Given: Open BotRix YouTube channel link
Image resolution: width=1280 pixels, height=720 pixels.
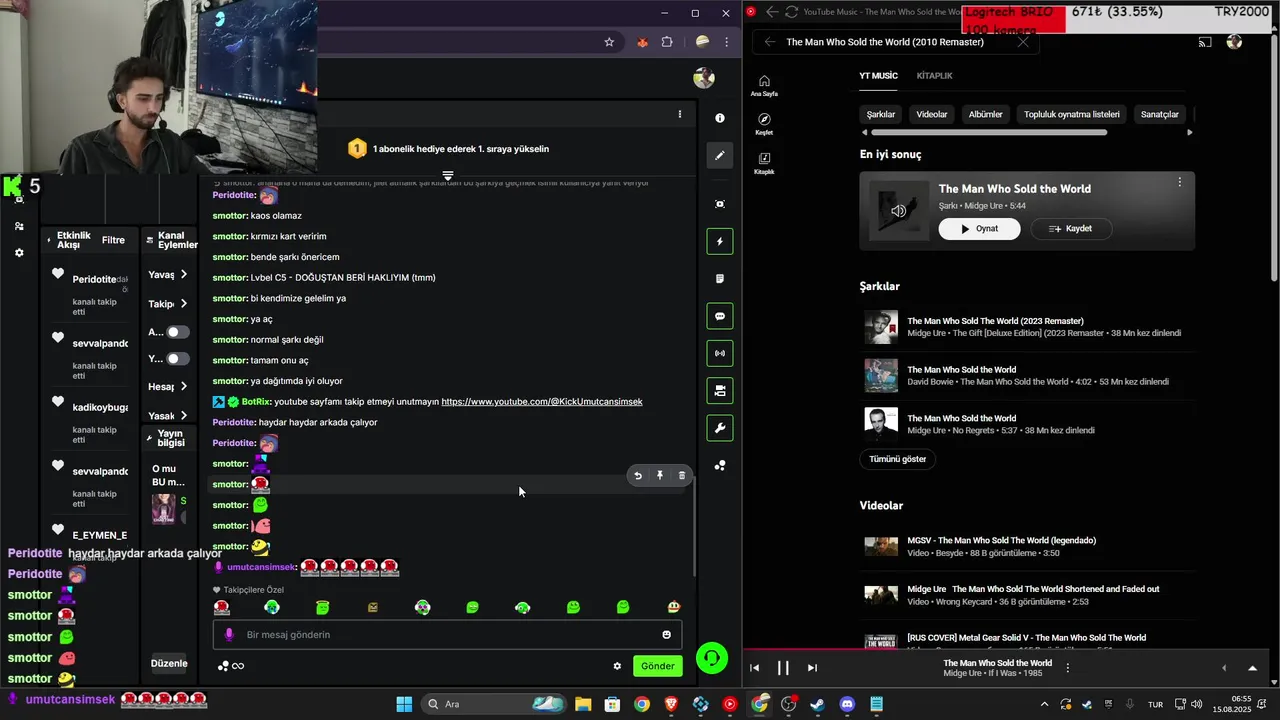Looking at the screenshot, I should (542, 402).
